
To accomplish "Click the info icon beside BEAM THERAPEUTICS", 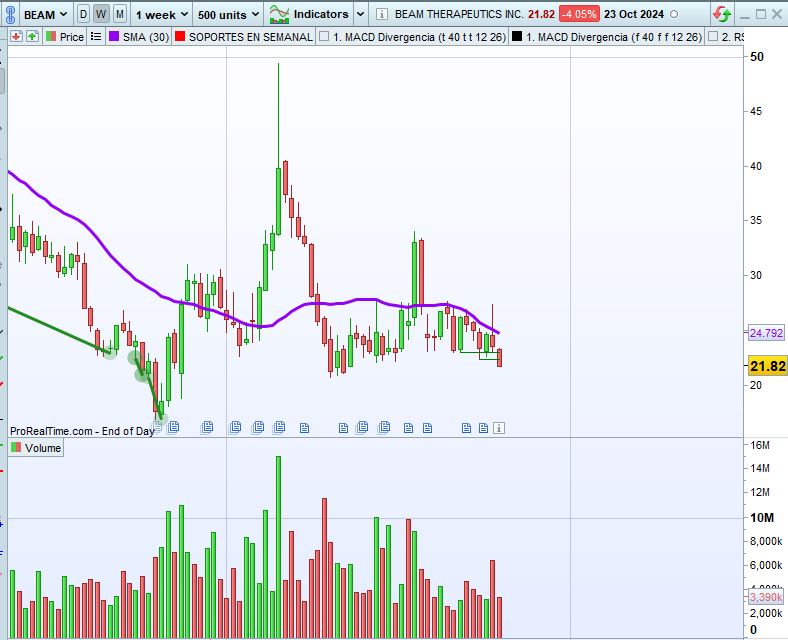I will (381, 14).
